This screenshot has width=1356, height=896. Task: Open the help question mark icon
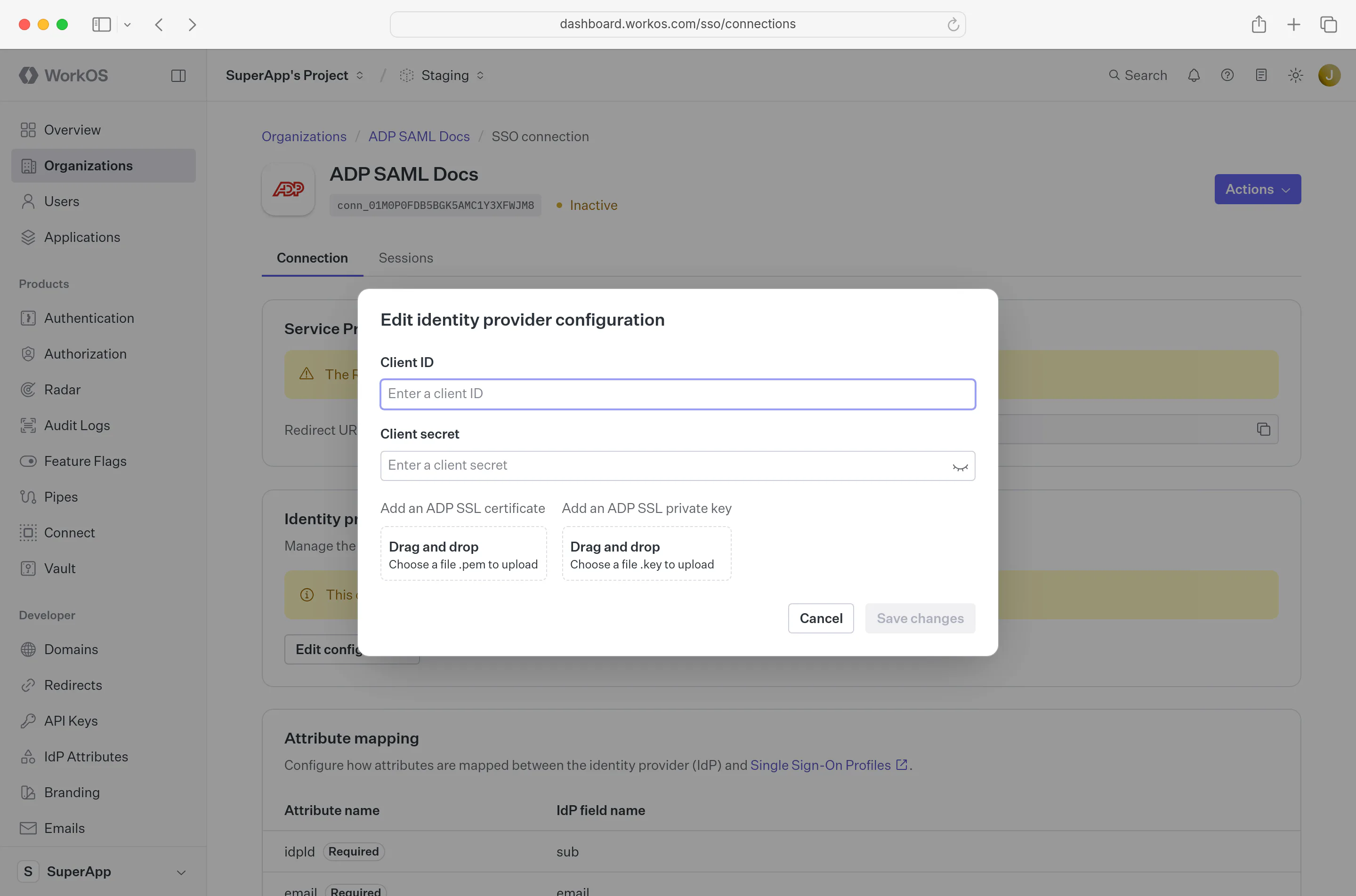[x=1227, y=75]
